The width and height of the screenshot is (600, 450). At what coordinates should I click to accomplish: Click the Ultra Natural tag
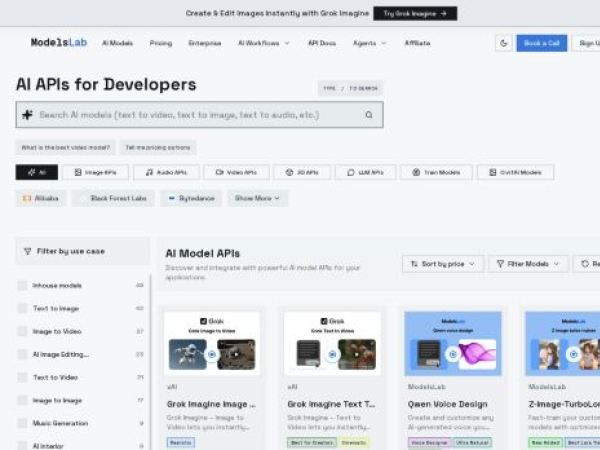(x=471, y=443)
